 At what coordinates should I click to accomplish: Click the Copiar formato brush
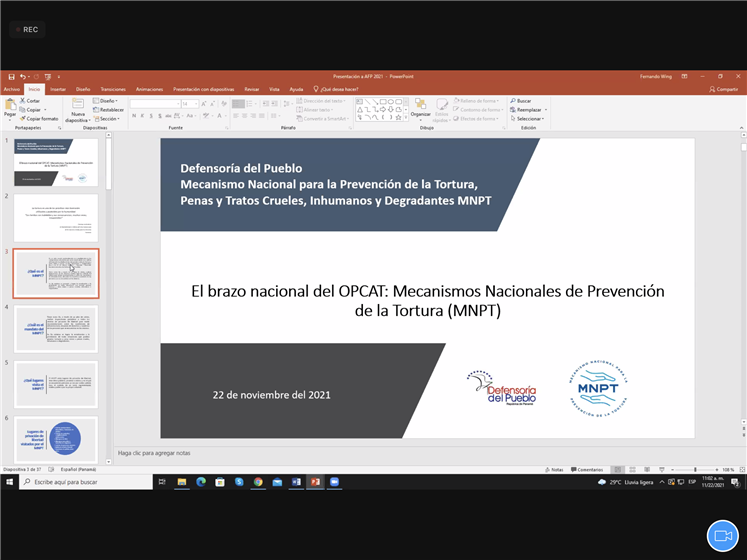(39, 119)
